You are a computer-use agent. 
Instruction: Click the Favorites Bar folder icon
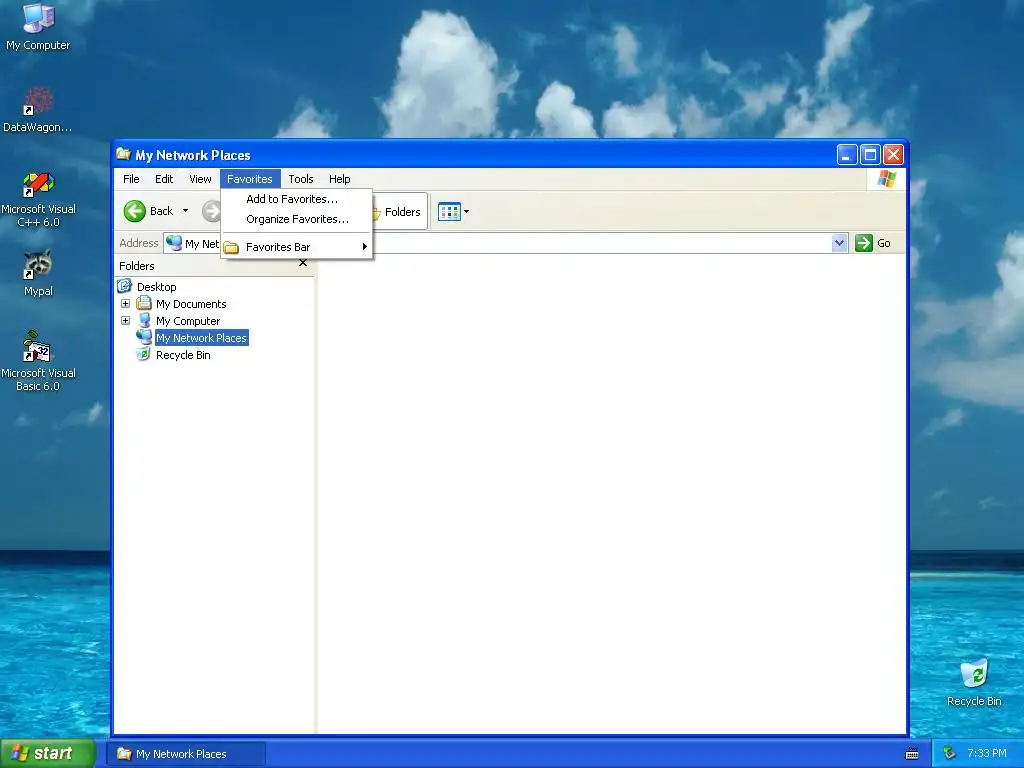231,248
